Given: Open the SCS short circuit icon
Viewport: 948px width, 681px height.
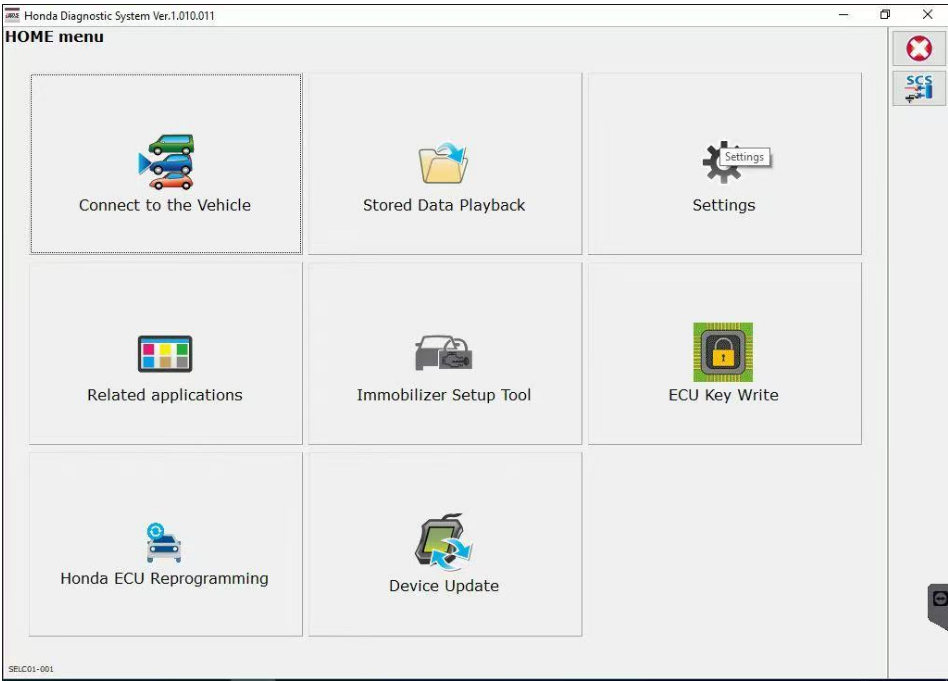Looking at the screenshot, I should 919,88.
